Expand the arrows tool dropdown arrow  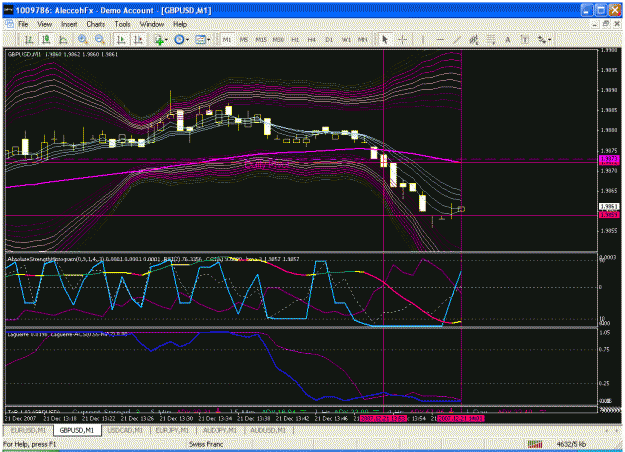click(x=550, y=40)
